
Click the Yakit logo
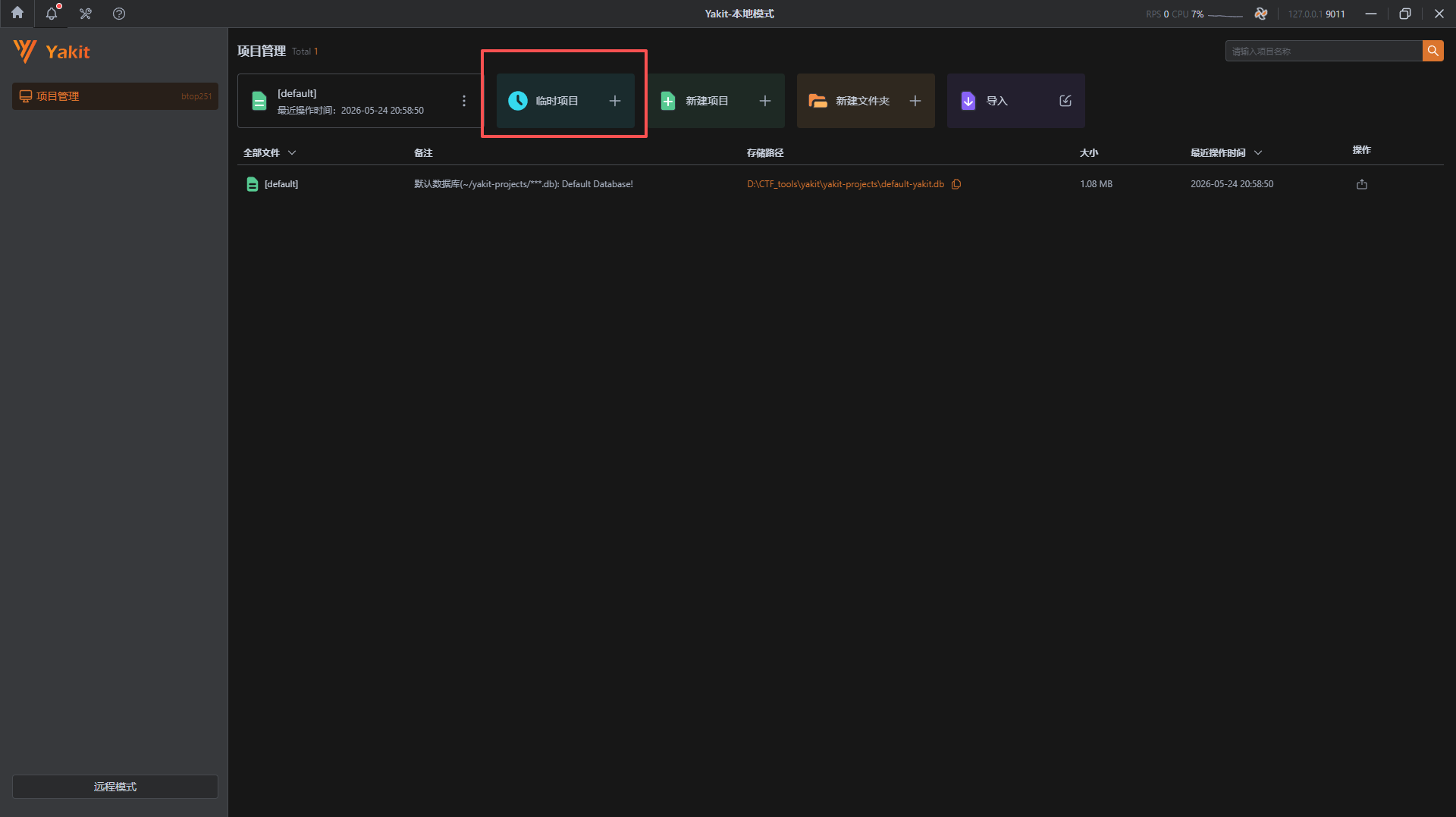[x=52, y=52]
